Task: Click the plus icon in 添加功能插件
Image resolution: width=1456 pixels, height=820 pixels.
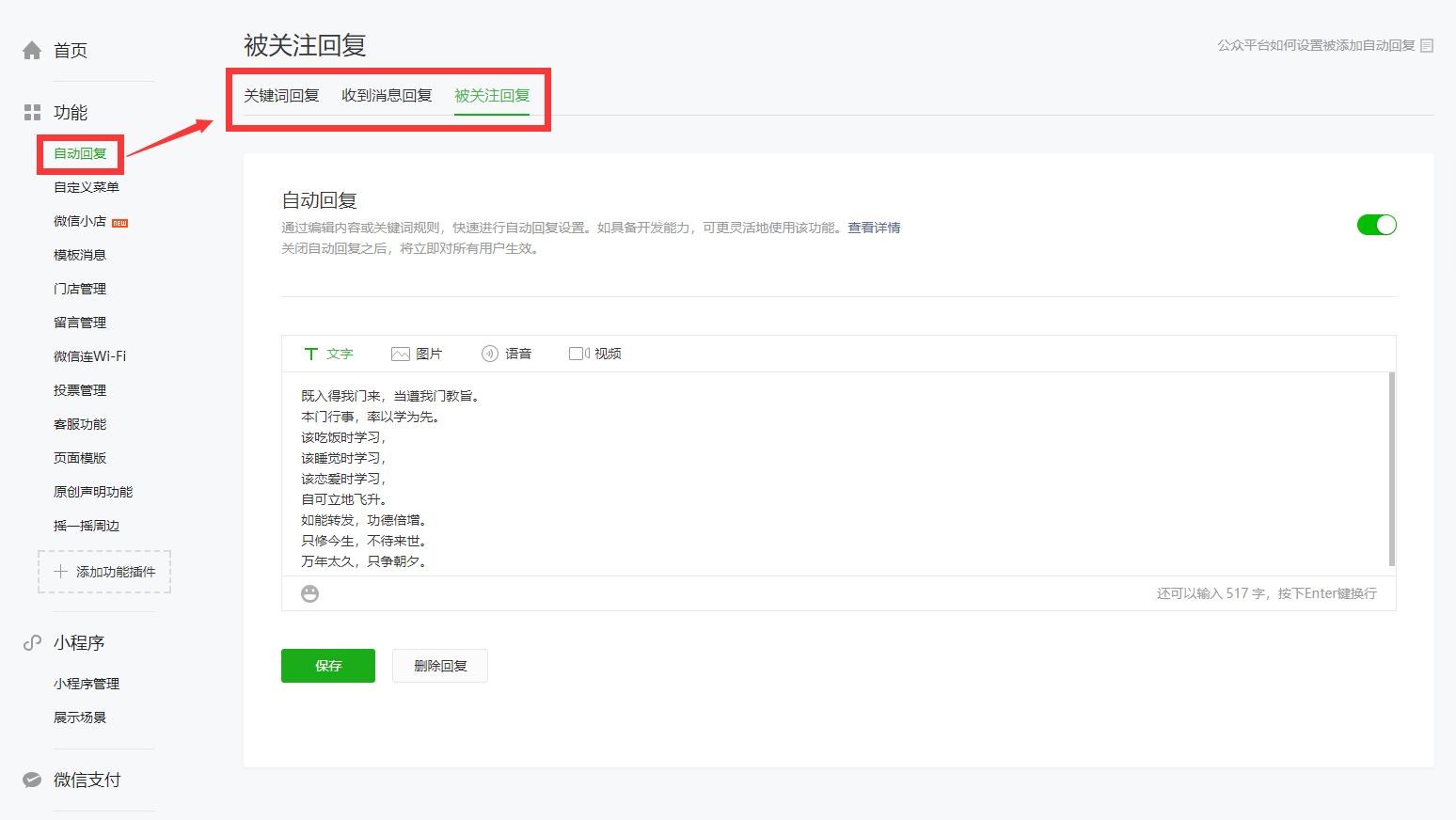Action: [x=61, y=572]
